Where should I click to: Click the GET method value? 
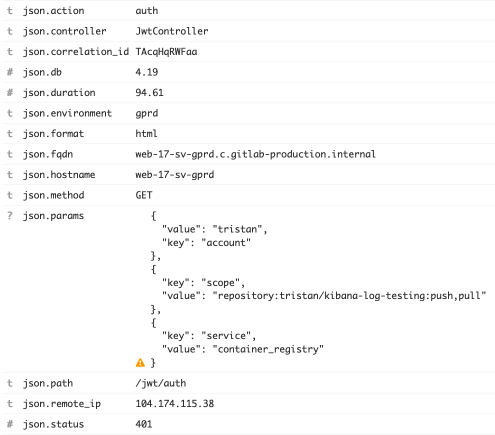[x=144, y=195]
